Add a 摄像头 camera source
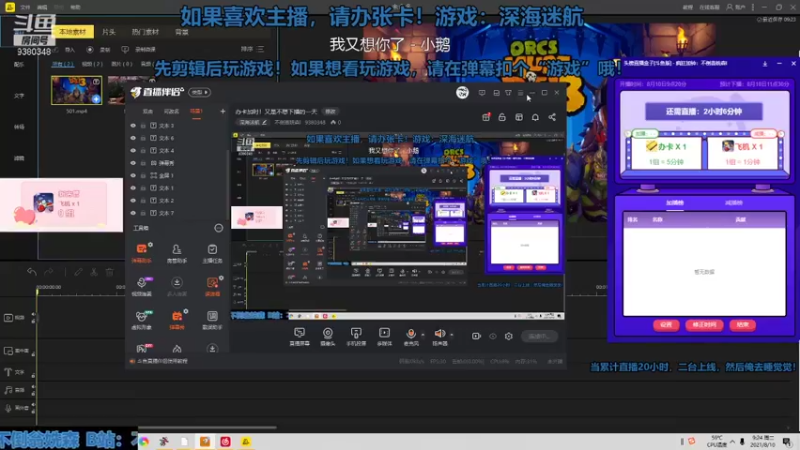The image size is (800, 450). 328,336
